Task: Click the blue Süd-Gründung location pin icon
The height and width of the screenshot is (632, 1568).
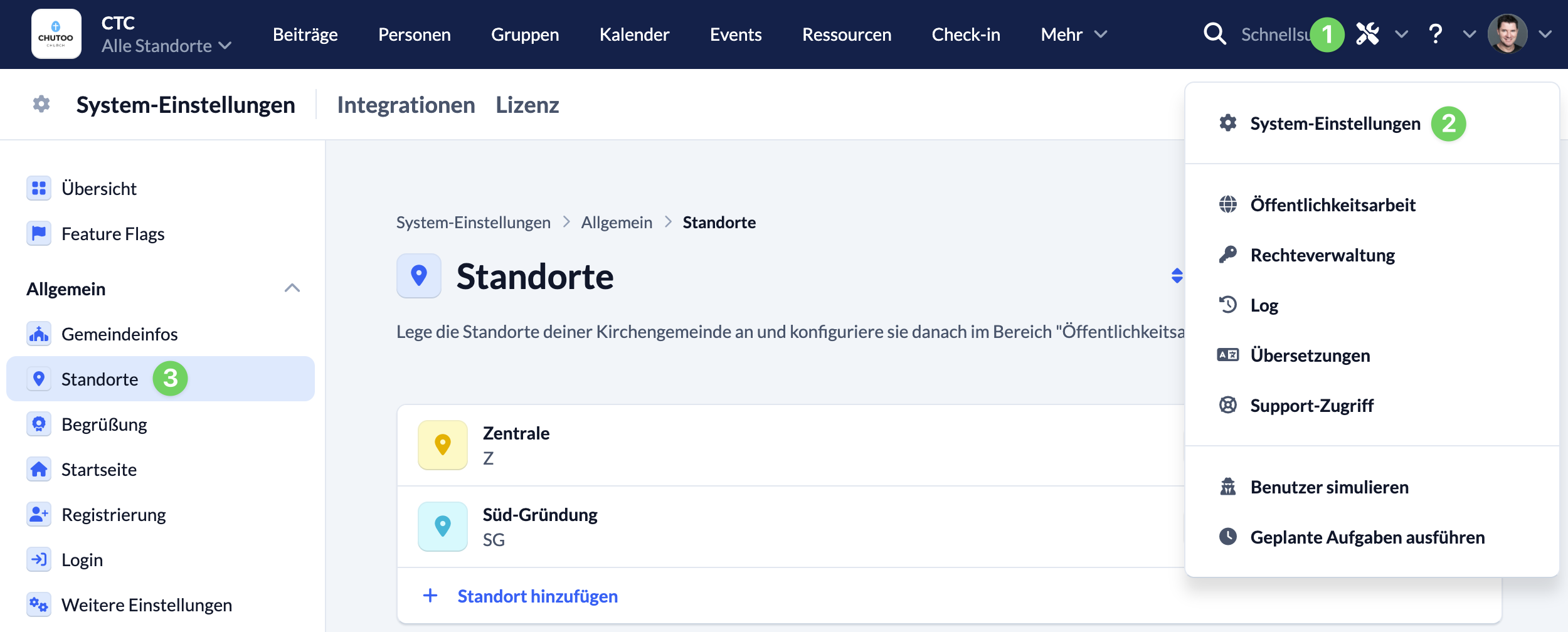Action: [443, 527]
